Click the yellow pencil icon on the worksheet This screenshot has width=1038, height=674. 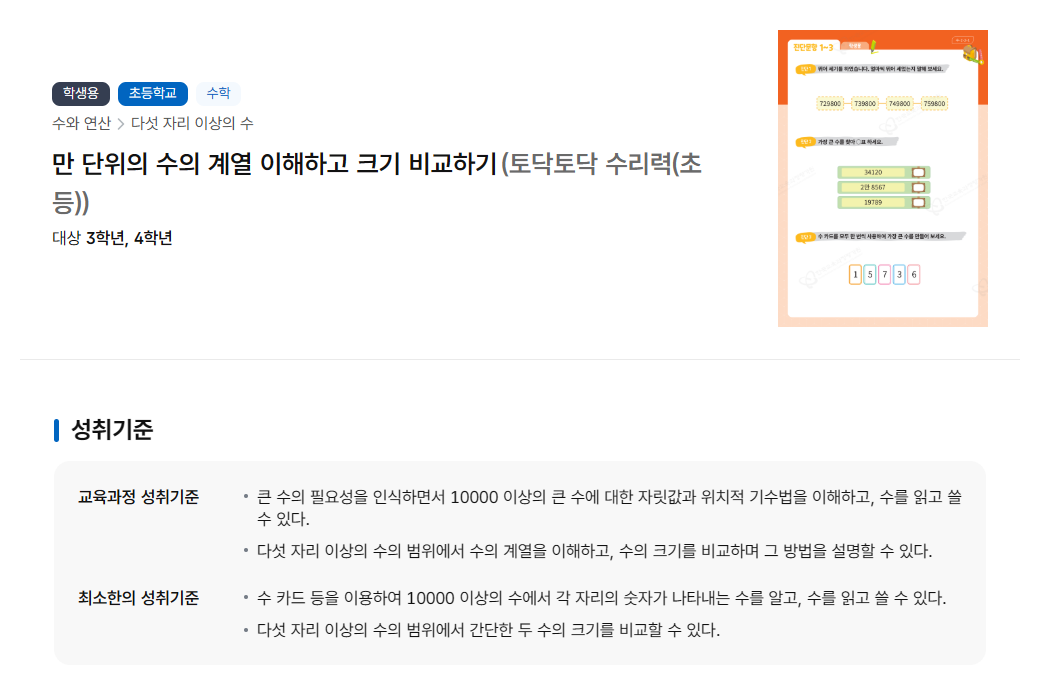click(875, 46)
